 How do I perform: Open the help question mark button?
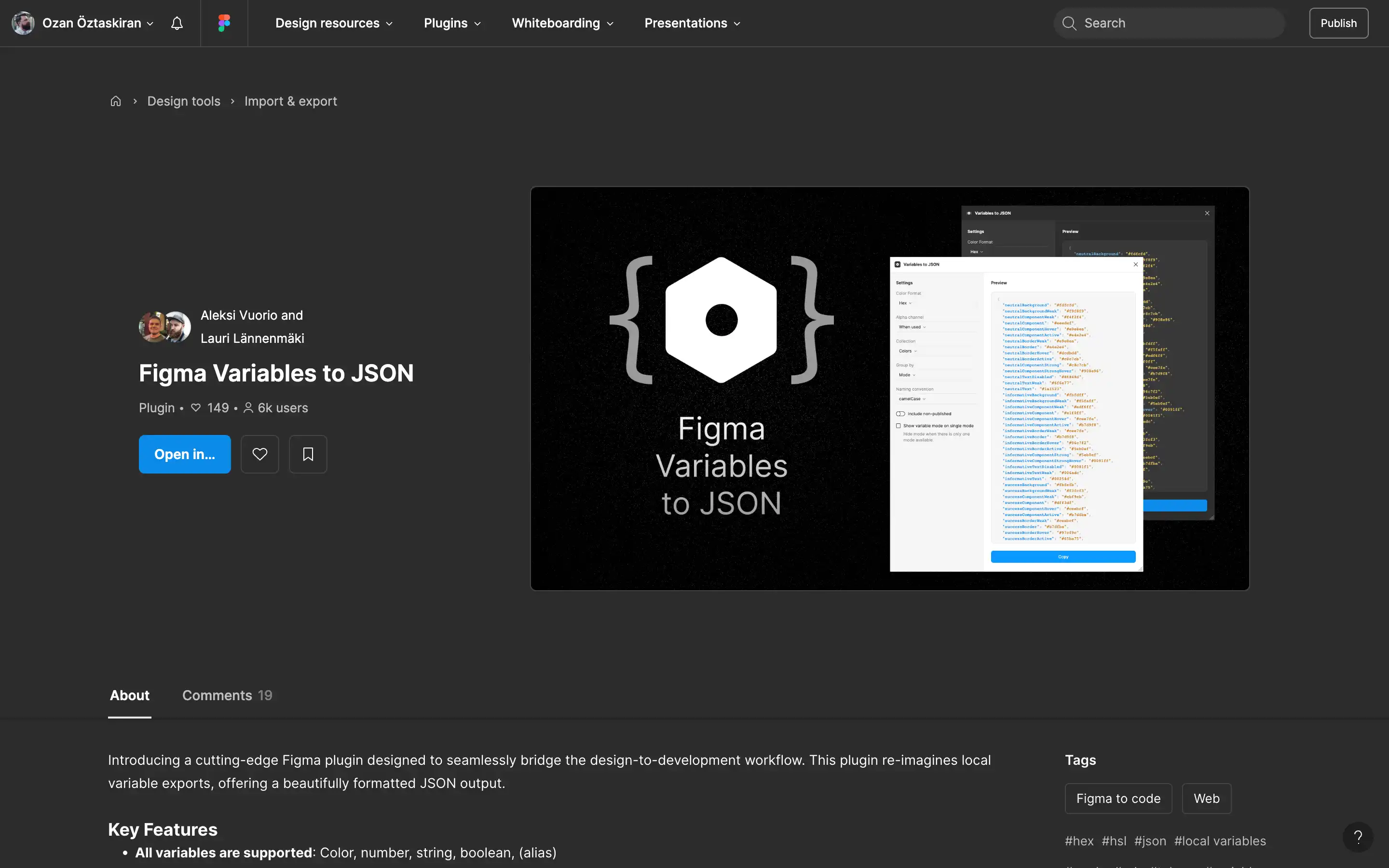point(1358,837)
